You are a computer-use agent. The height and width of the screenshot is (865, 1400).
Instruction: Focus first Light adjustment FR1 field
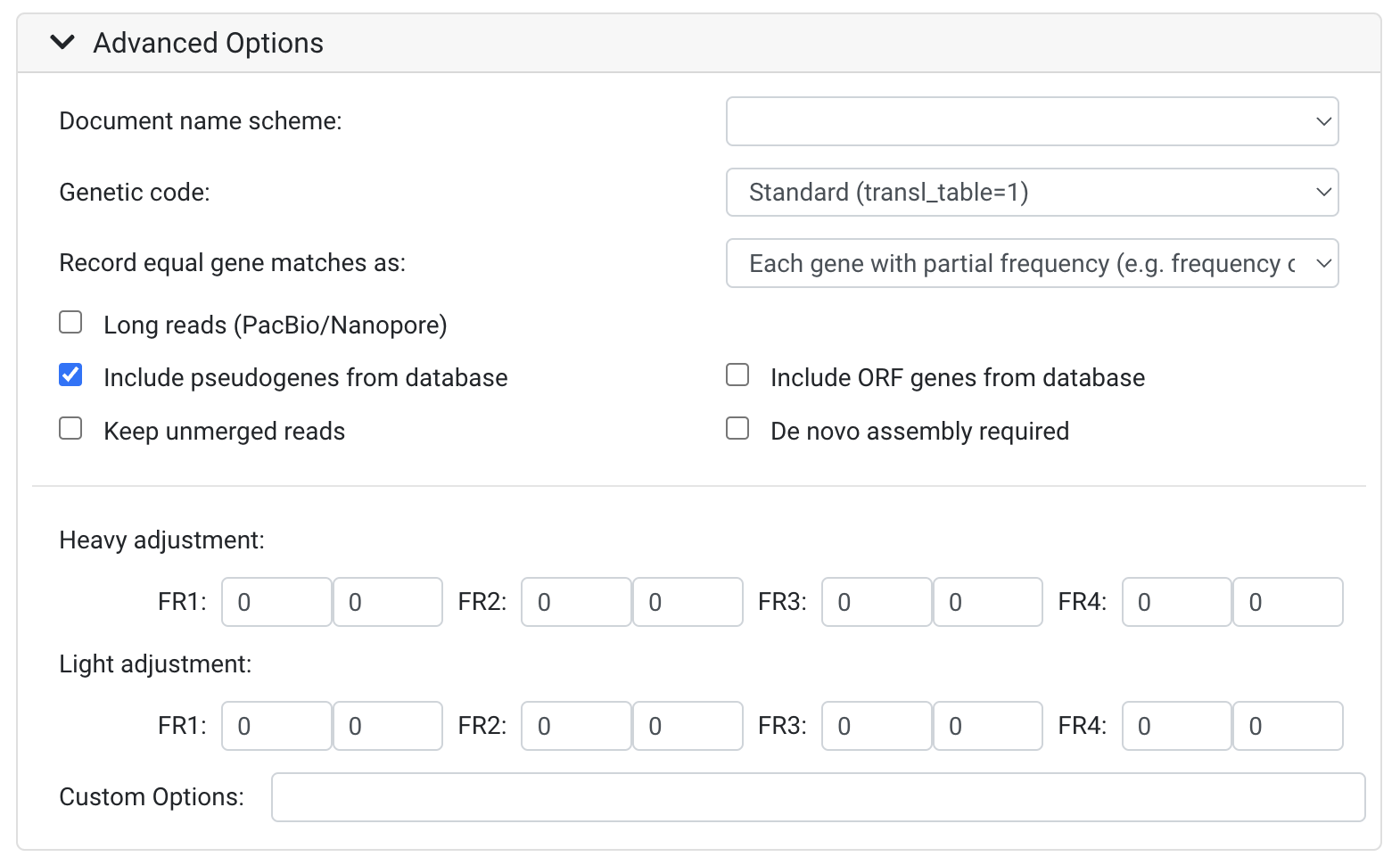coord(276,726)
